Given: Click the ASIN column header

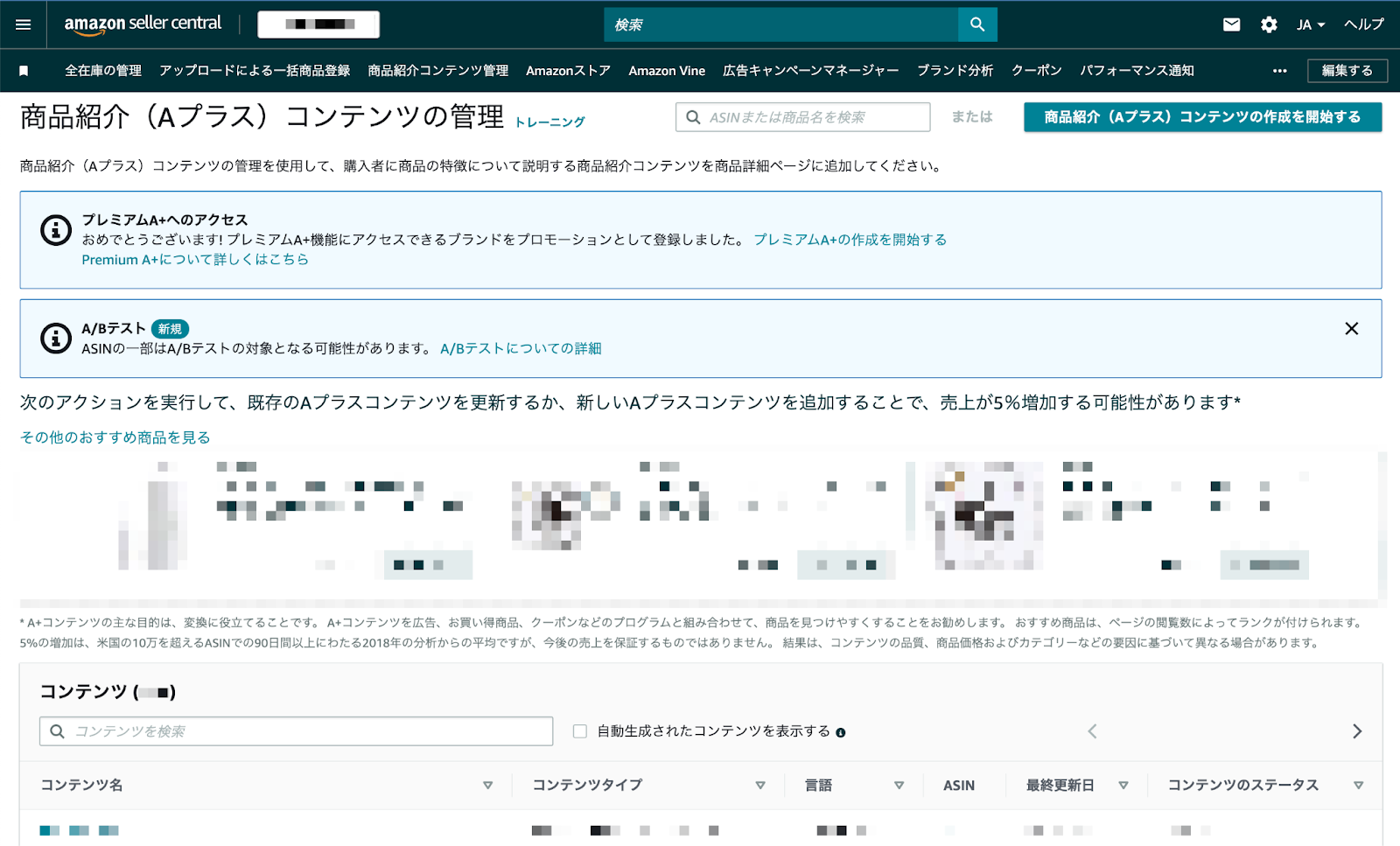Looking at the screenshot, I should (959, 786).
